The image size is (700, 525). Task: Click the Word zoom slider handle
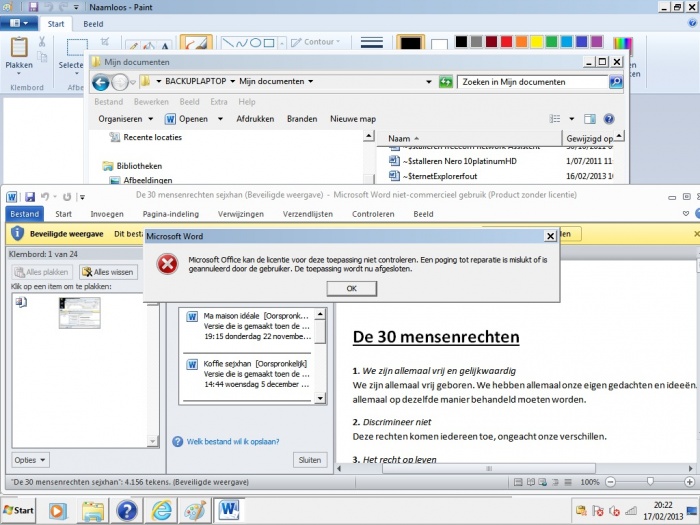(x=650, y=482)
